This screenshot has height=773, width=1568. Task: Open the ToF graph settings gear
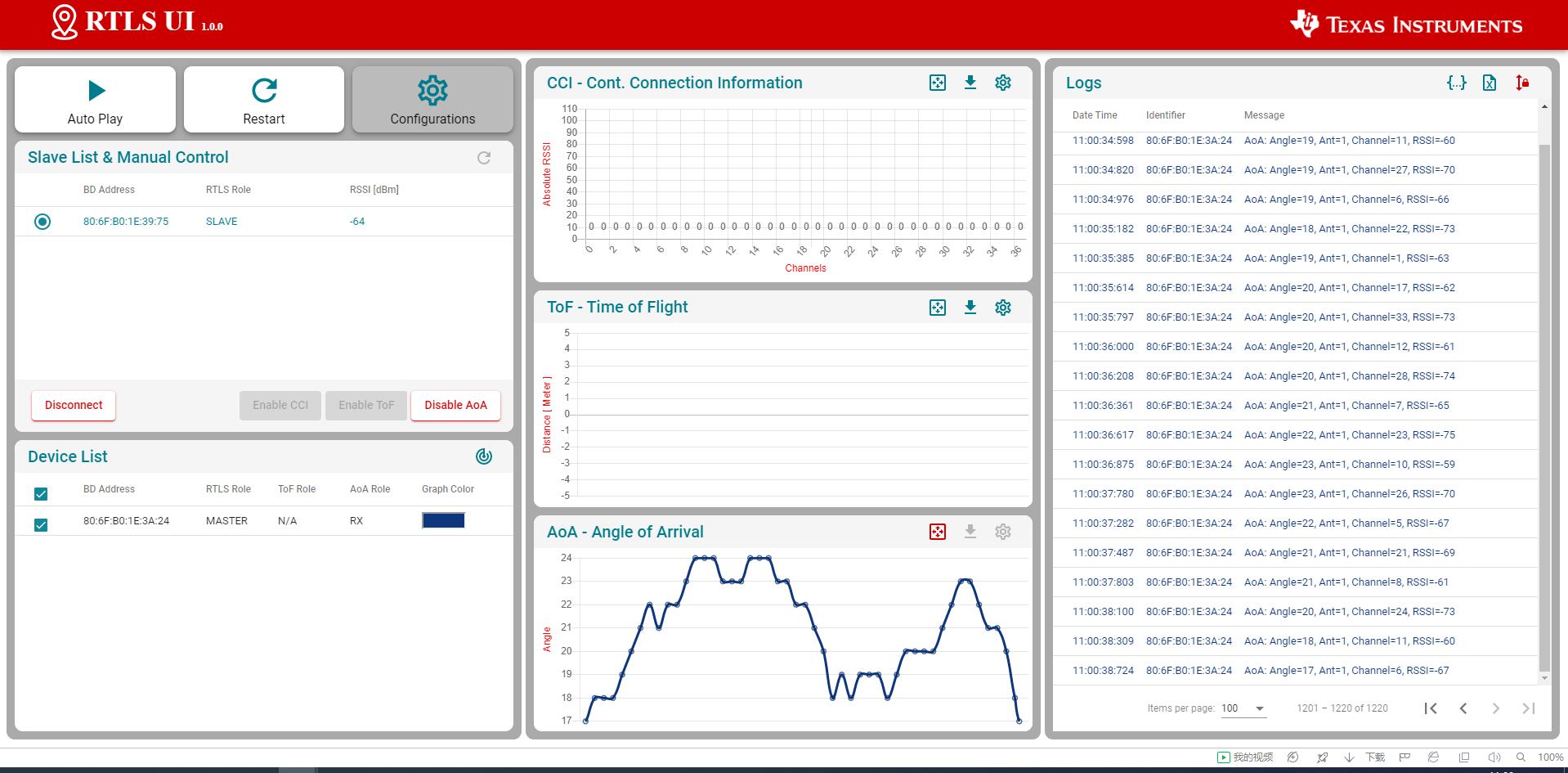click(1003, 308)
